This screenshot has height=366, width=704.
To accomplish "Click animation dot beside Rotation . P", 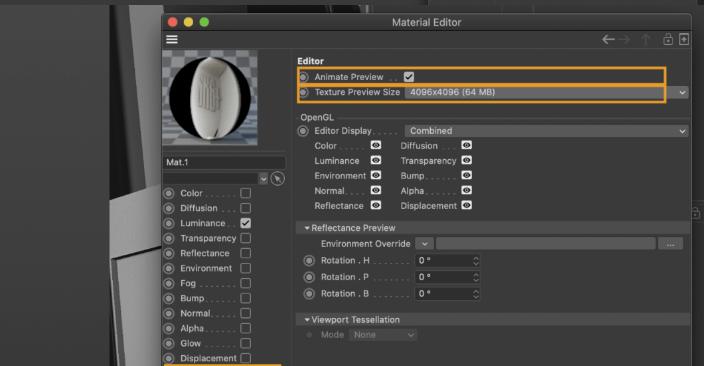I will click(x=309, y=277).
